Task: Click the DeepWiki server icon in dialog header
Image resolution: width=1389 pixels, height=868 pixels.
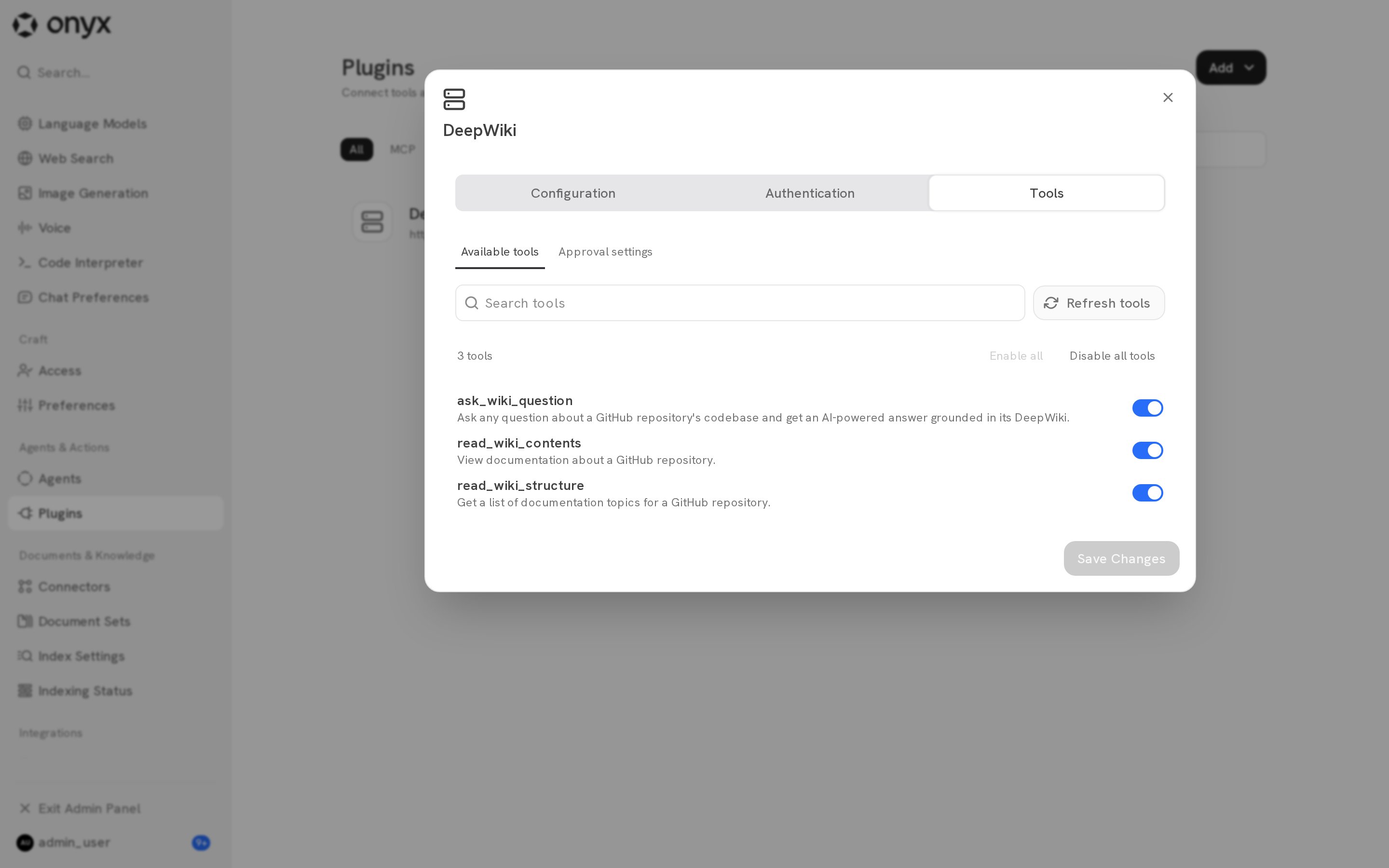Action: coord(454,99)
